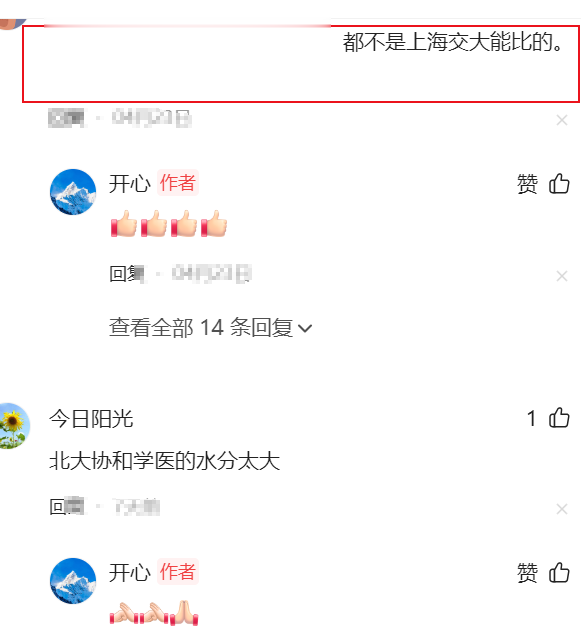Image resolution: width=581 pixels, height=632 pixels.
Task: Dismiss 开心's thumbs-up reply with its X
Action: click(x=562, y=276)
